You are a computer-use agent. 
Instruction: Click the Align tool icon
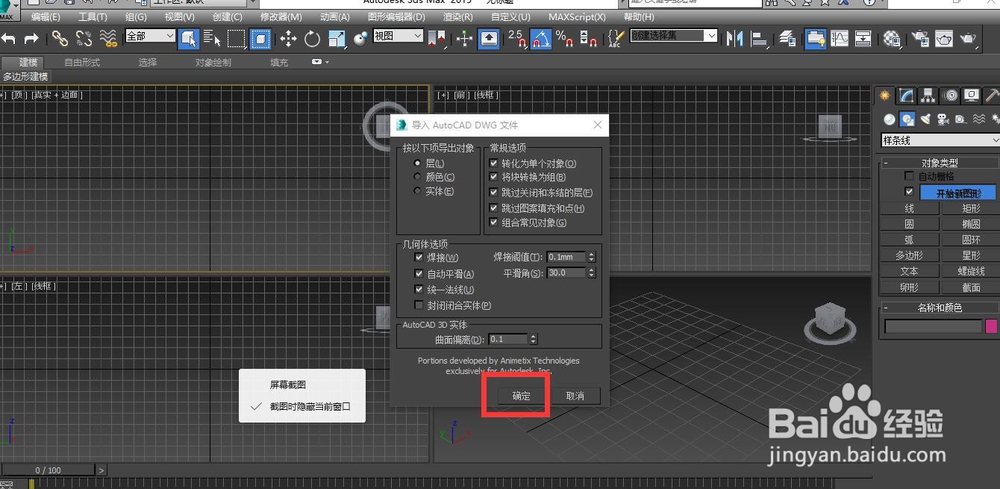click(759, 39)
